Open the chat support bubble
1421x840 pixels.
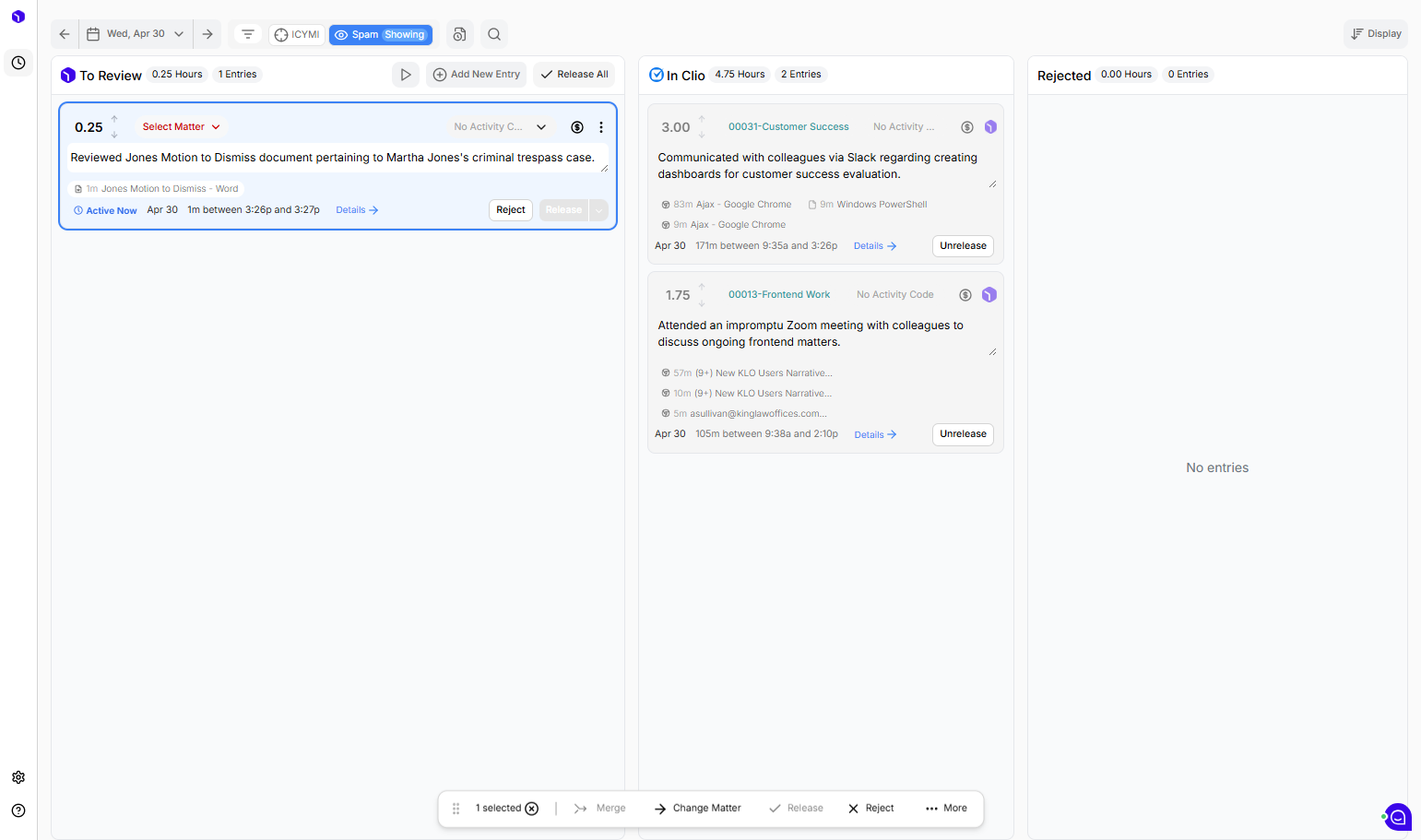click(1398, 817)
